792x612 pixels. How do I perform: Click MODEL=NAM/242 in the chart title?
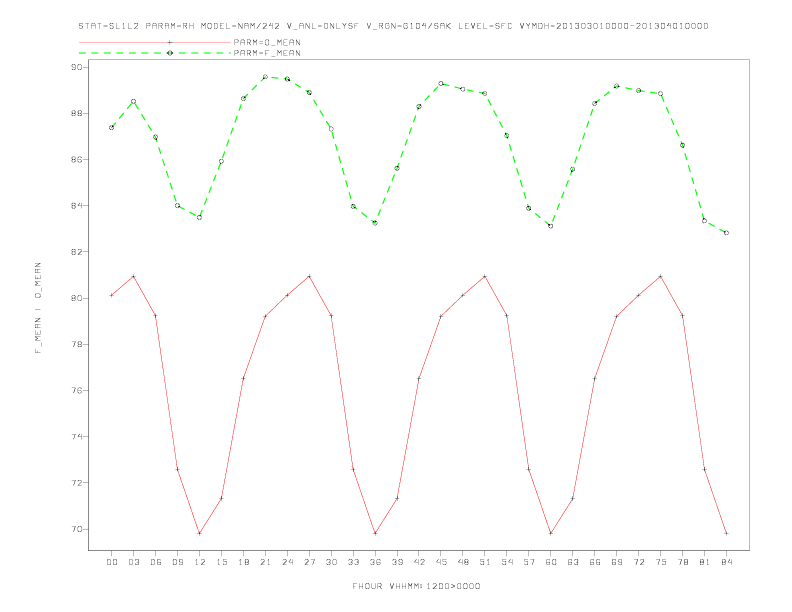click(x=240, y=26)
